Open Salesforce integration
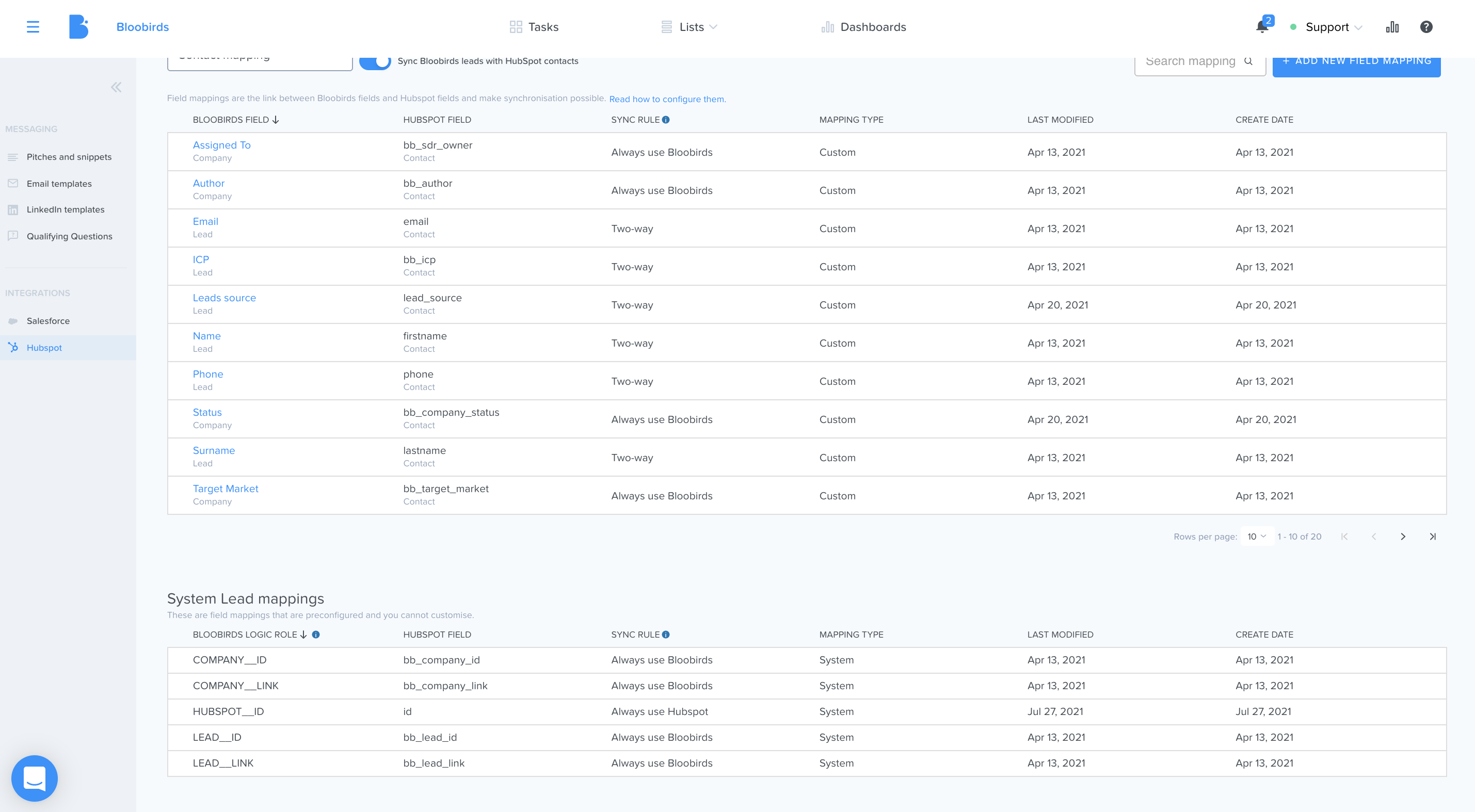The height and width of the screenshot is (812, 1475). click(x=48, y=321)
